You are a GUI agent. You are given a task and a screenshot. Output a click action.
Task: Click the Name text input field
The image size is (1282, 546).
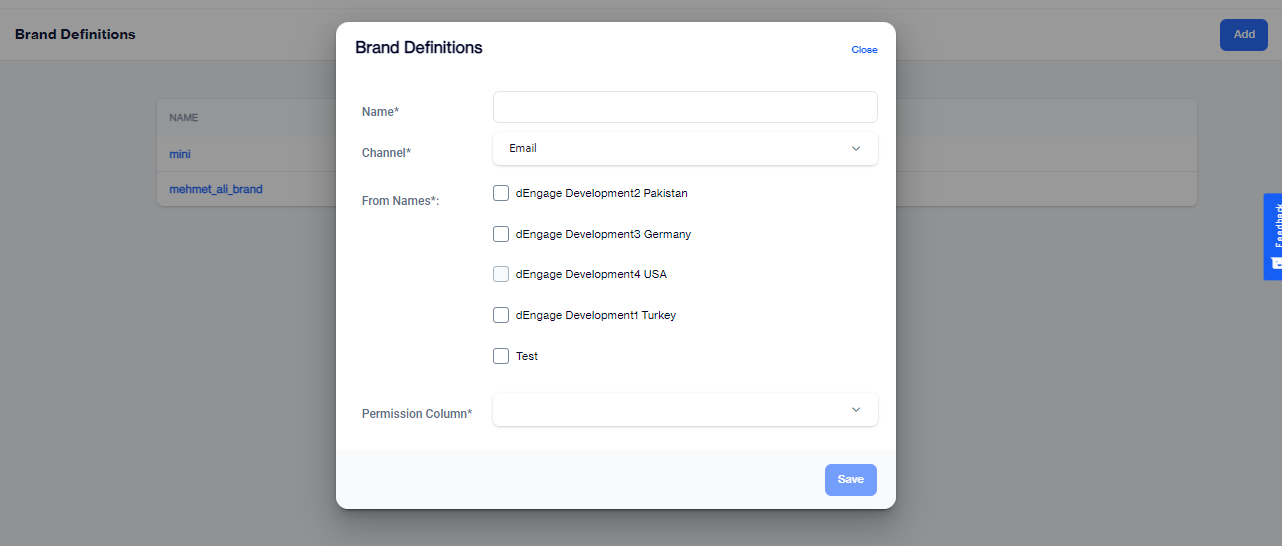(685, 107)
